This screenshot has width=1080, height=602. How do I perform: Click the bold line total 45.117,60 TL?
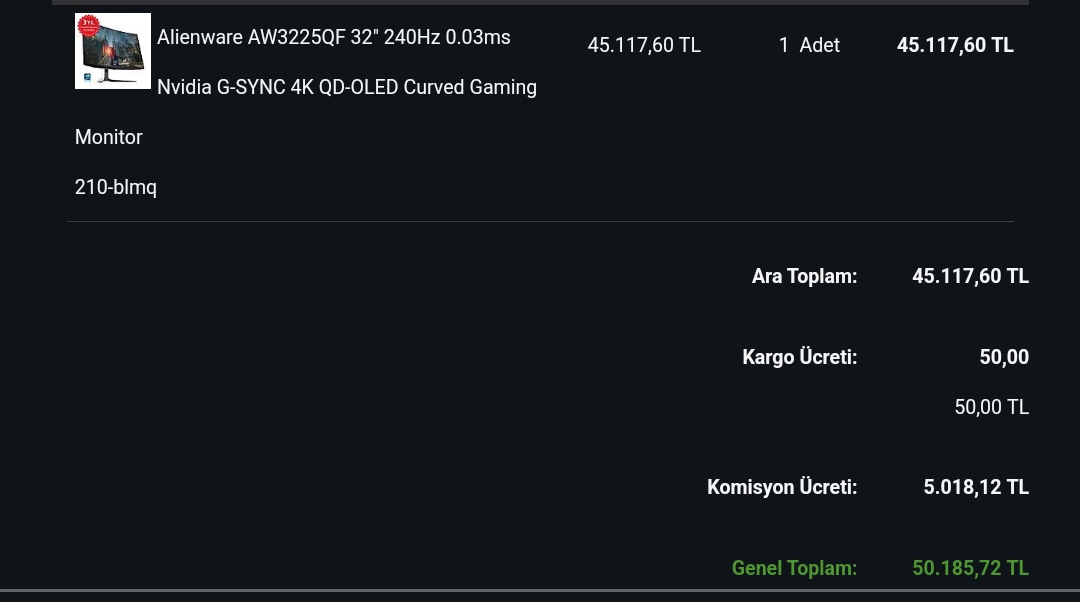click(955, 45)
